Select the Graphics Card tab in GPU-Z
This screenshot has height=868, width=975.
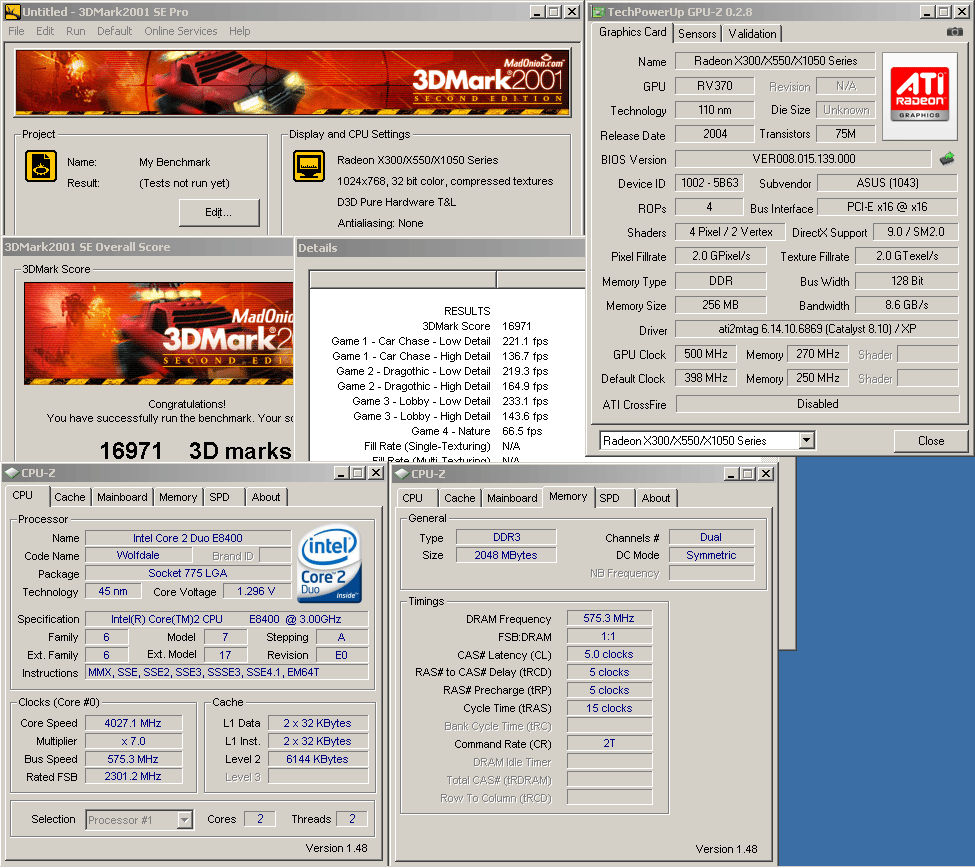click(x=632, y=32)
